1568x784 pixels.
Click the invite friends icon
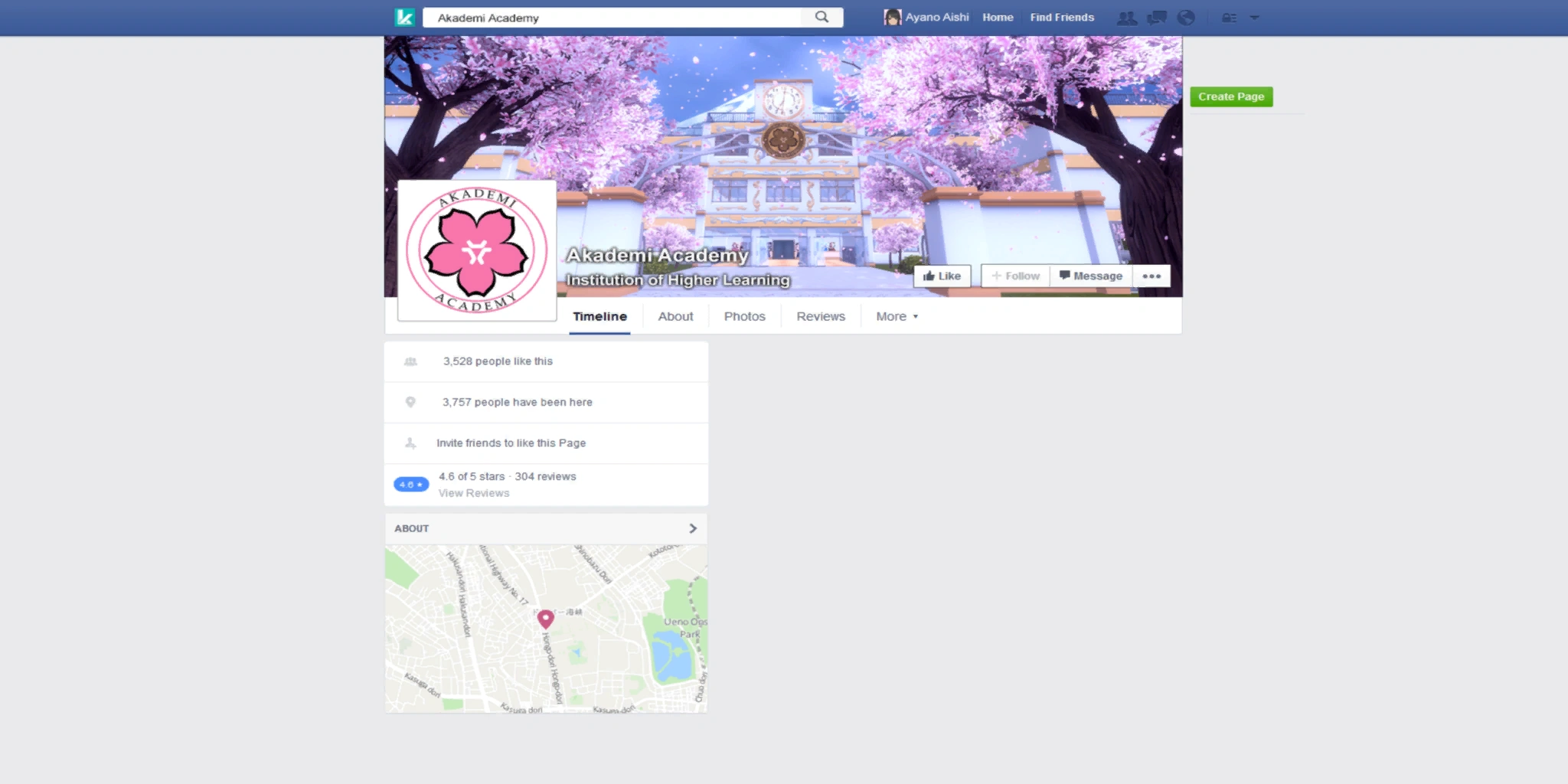tap(410, 443)
